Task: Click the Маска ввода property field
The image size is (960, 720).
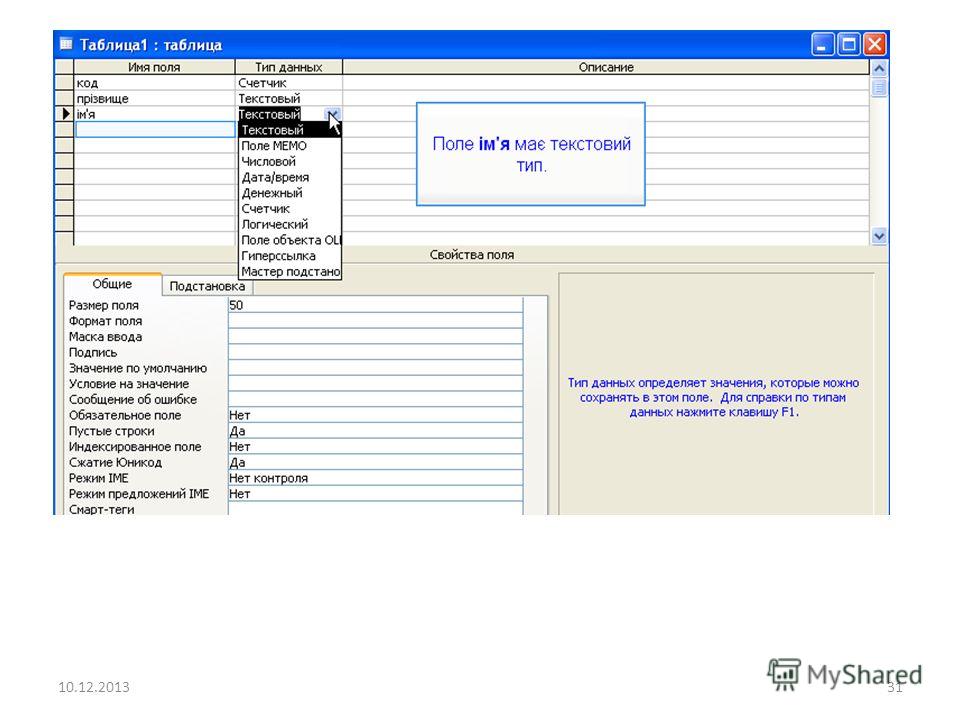Action: coord(375,337)
